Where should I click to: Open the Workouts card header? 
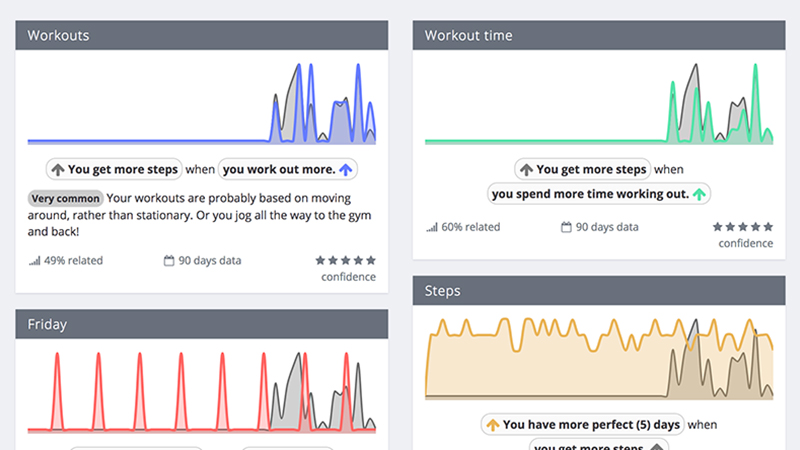[202, 35]
